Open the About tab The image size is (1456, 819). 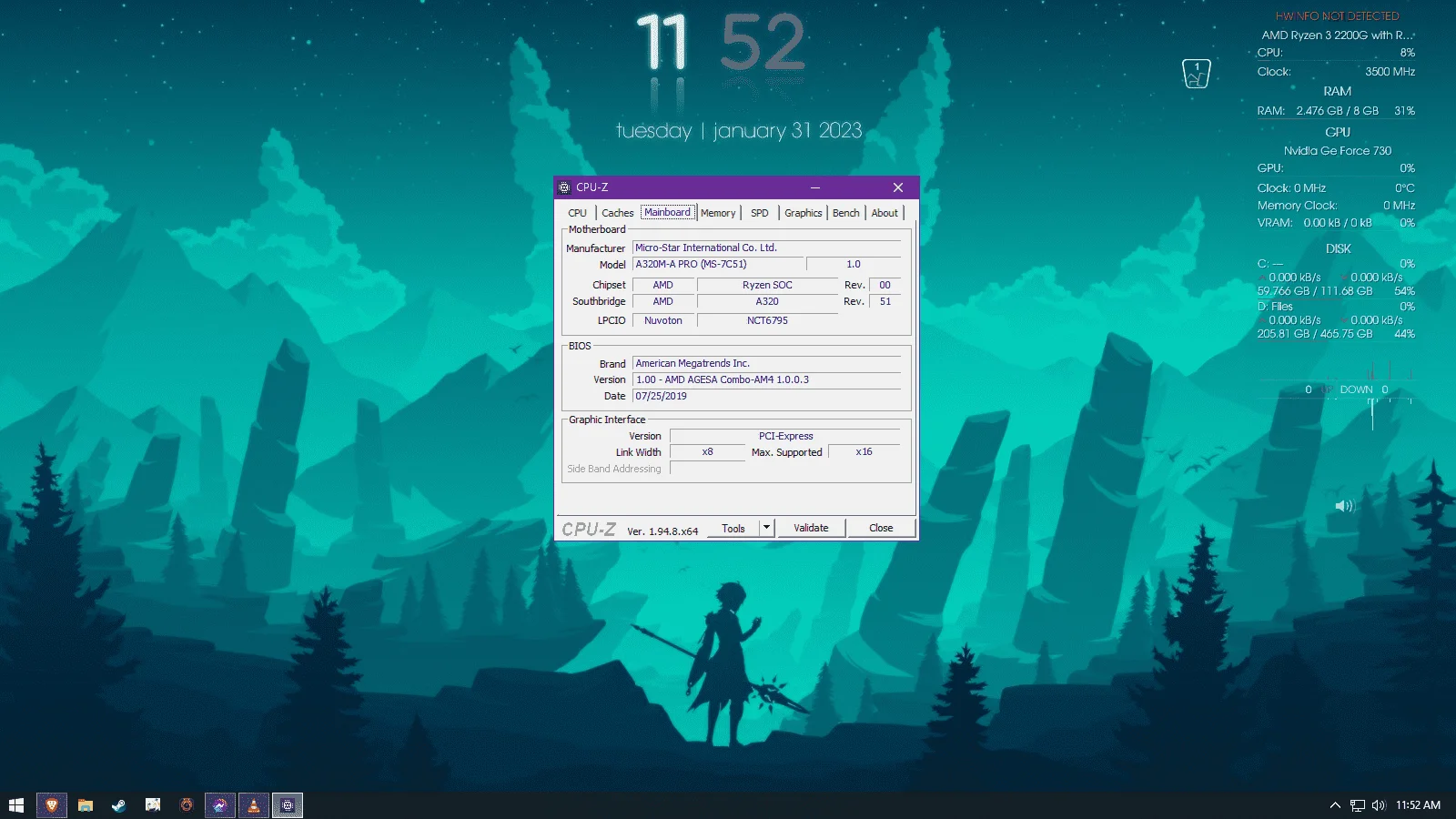(x=885, y=213)
